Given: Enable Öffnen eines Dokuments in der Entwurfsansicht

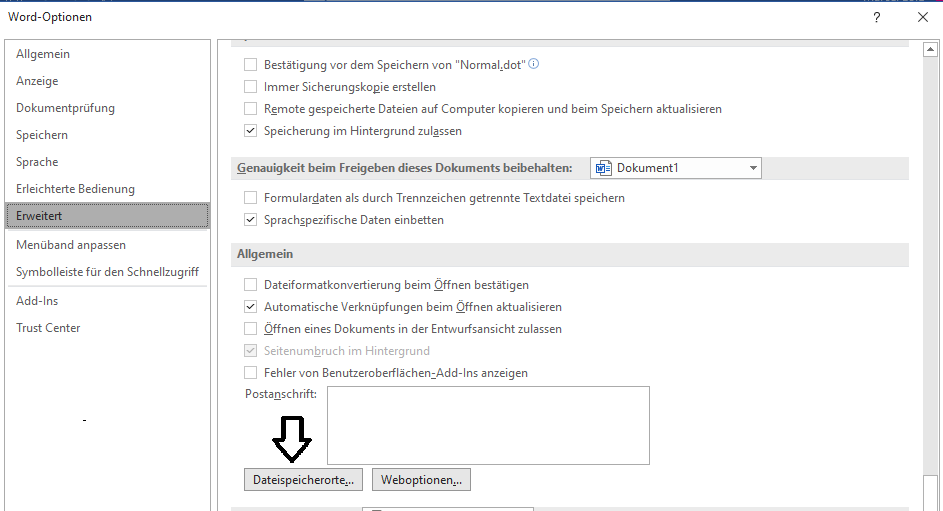Looking at the screenshot, I should click(x=250, y=329).
